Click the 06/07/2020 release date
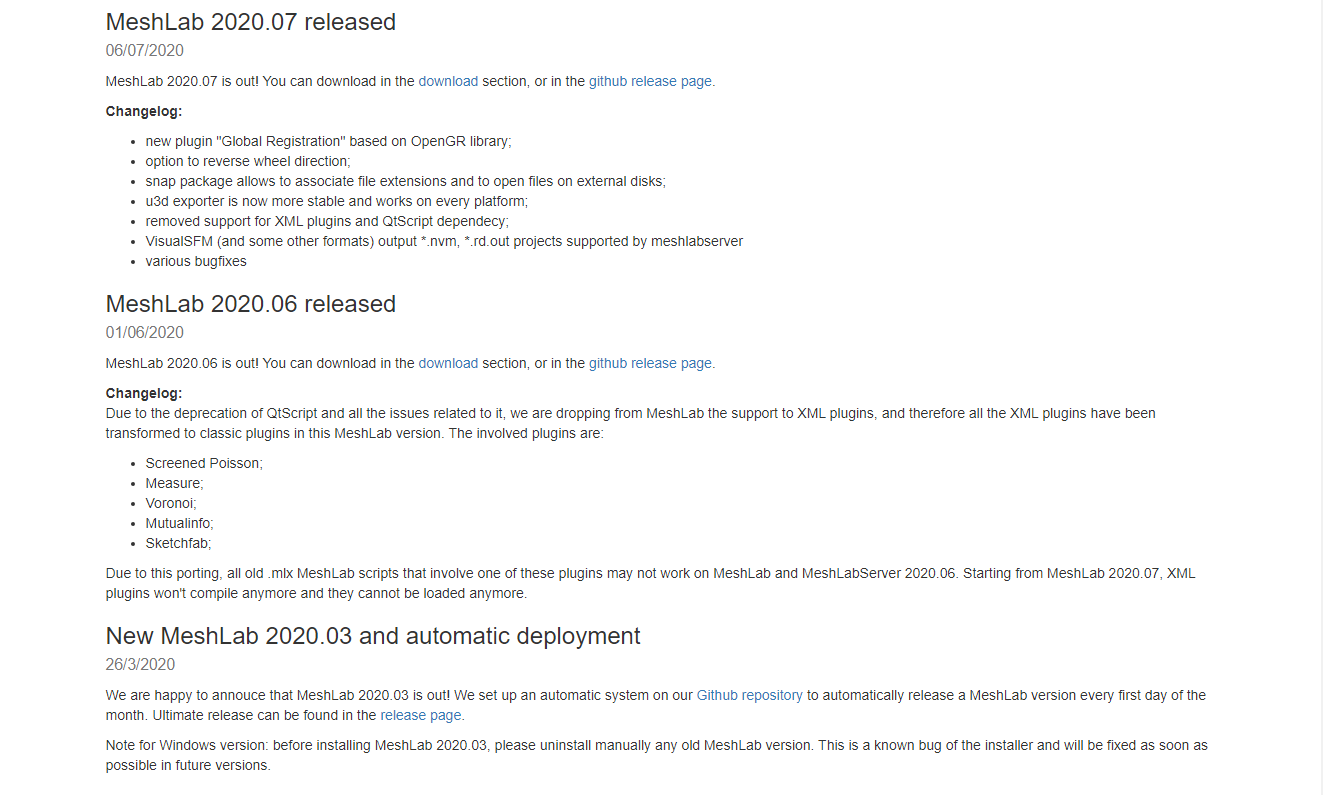 145,51
